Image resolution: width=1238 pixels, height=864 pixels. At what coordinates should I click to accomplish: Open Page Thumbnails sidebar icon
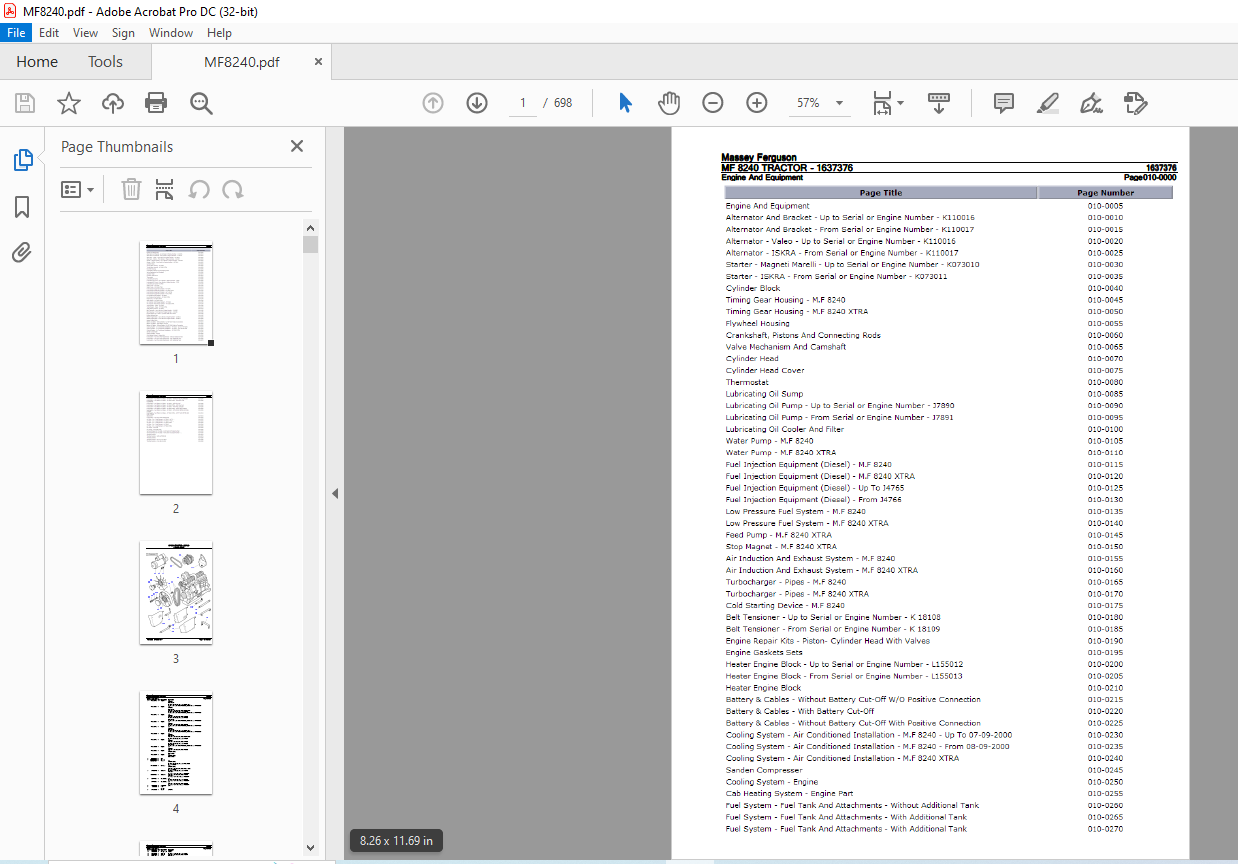(22, 160)
